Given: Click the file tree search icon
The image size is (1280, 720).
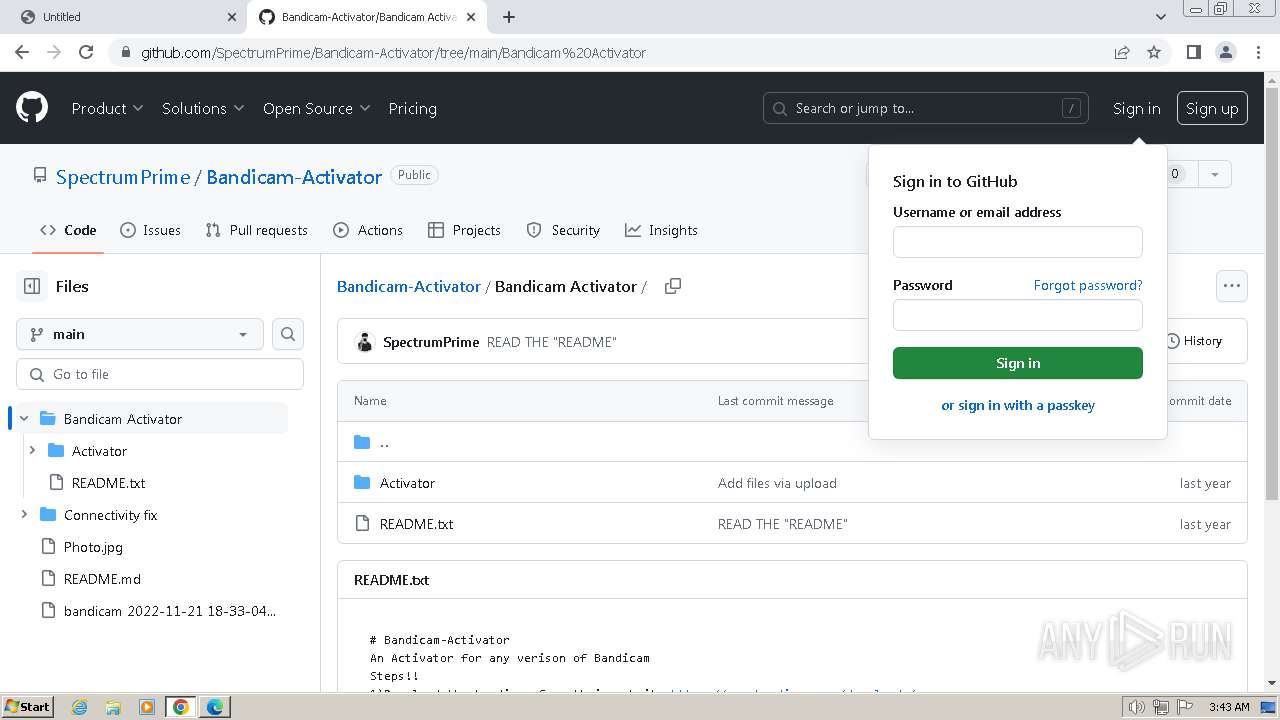Looking at the screenshot, I should point(288,334).
